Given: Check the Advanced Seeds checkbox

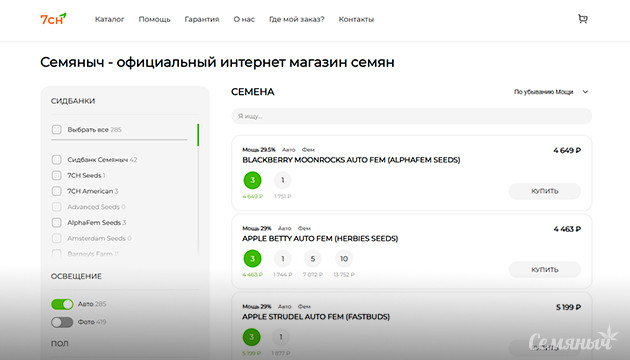Looking at the screenshot, I should 57,207.
